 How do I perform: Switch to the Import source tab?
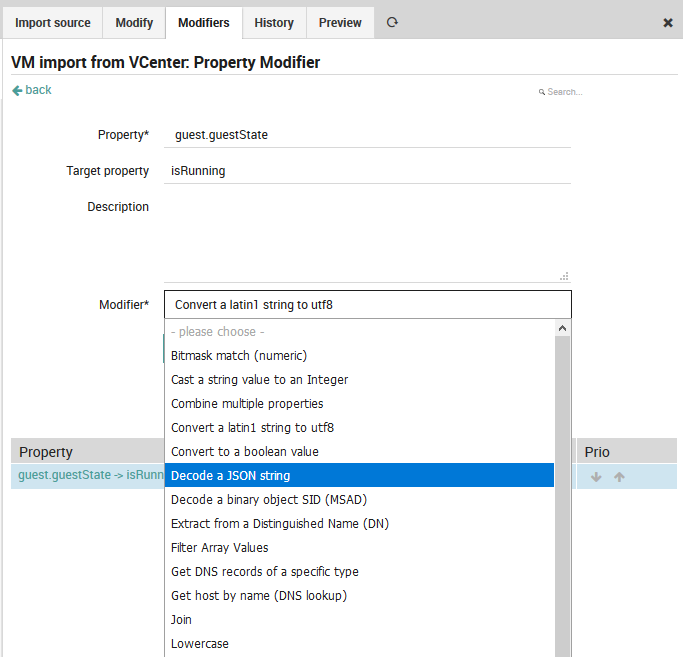pos(53,22)
